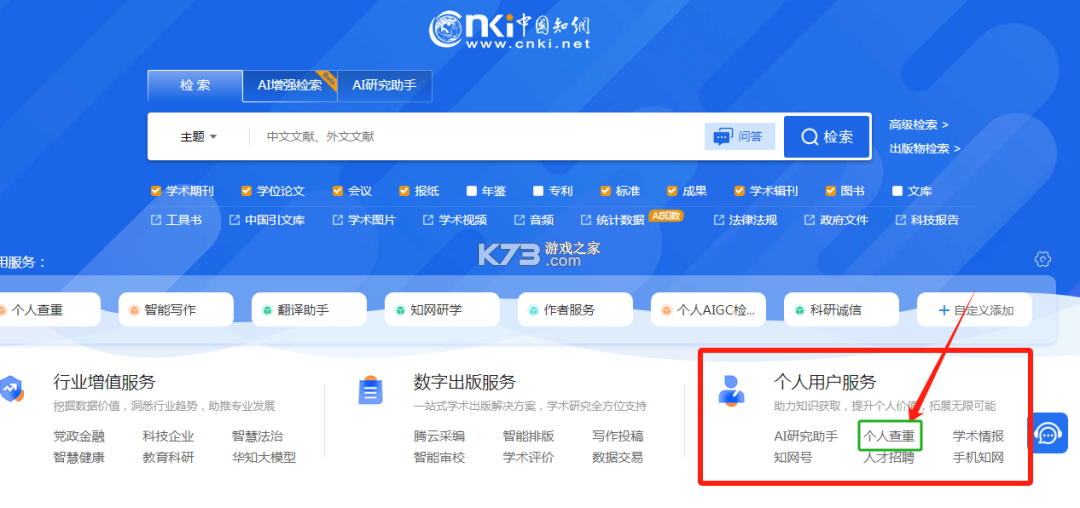Click the 自定义添加 button

pos(975,310)
